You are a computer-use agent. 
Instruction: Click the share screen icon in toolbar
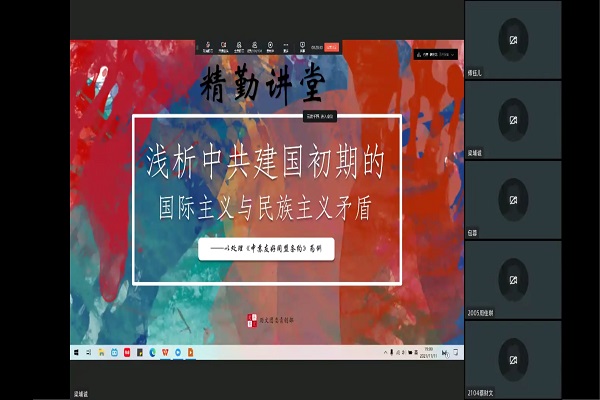click(x=239, y=46)
